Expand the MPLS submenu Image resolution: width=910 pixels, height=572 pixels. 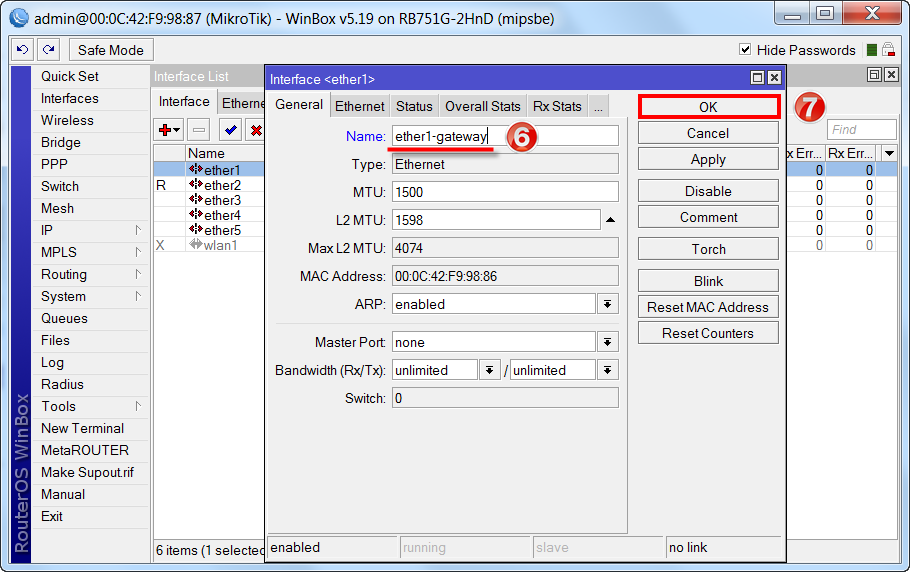point(138,252)
